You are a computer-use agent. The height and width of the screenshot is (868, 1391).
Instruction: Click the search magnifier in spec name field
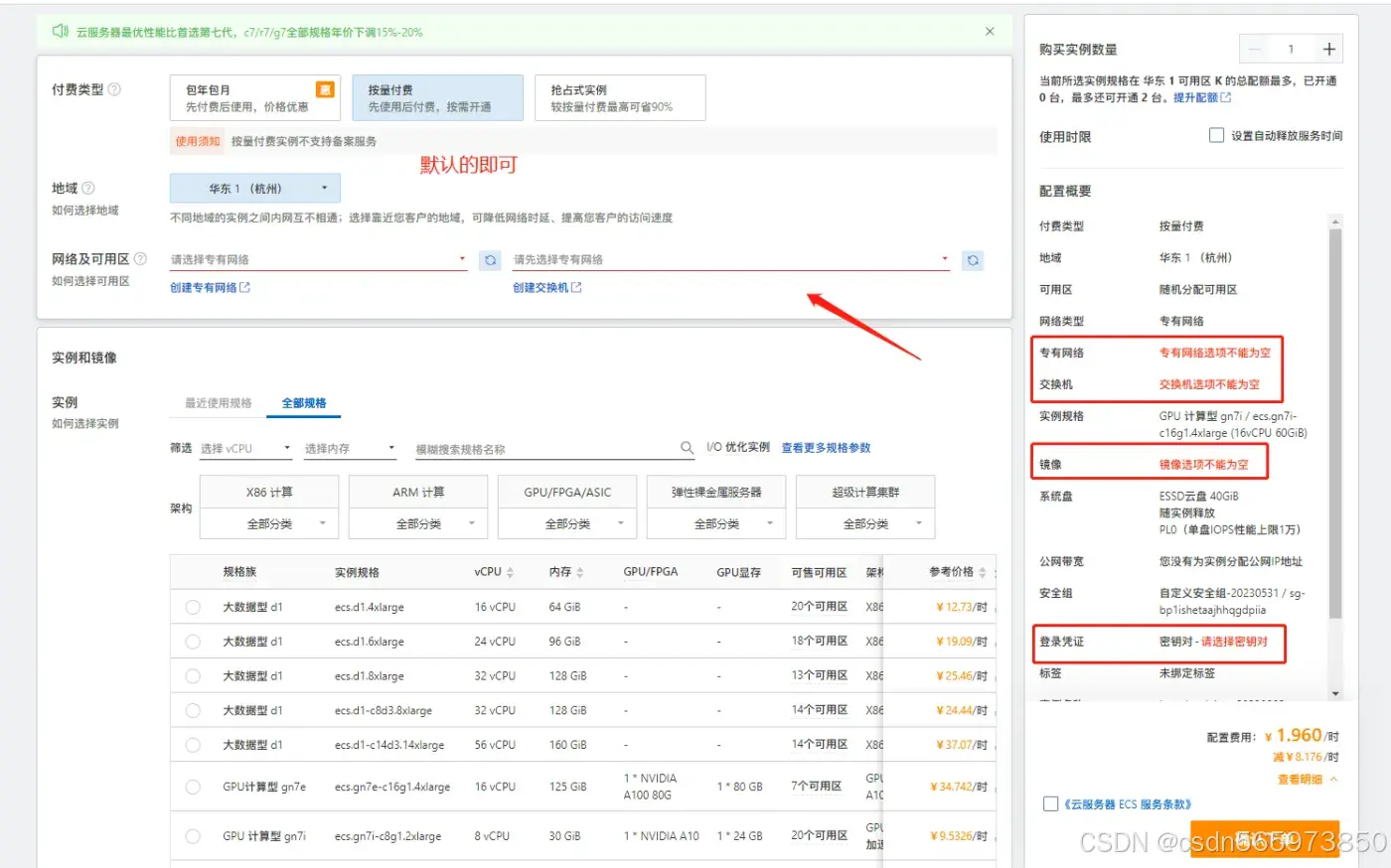click(x=687, y=448)
